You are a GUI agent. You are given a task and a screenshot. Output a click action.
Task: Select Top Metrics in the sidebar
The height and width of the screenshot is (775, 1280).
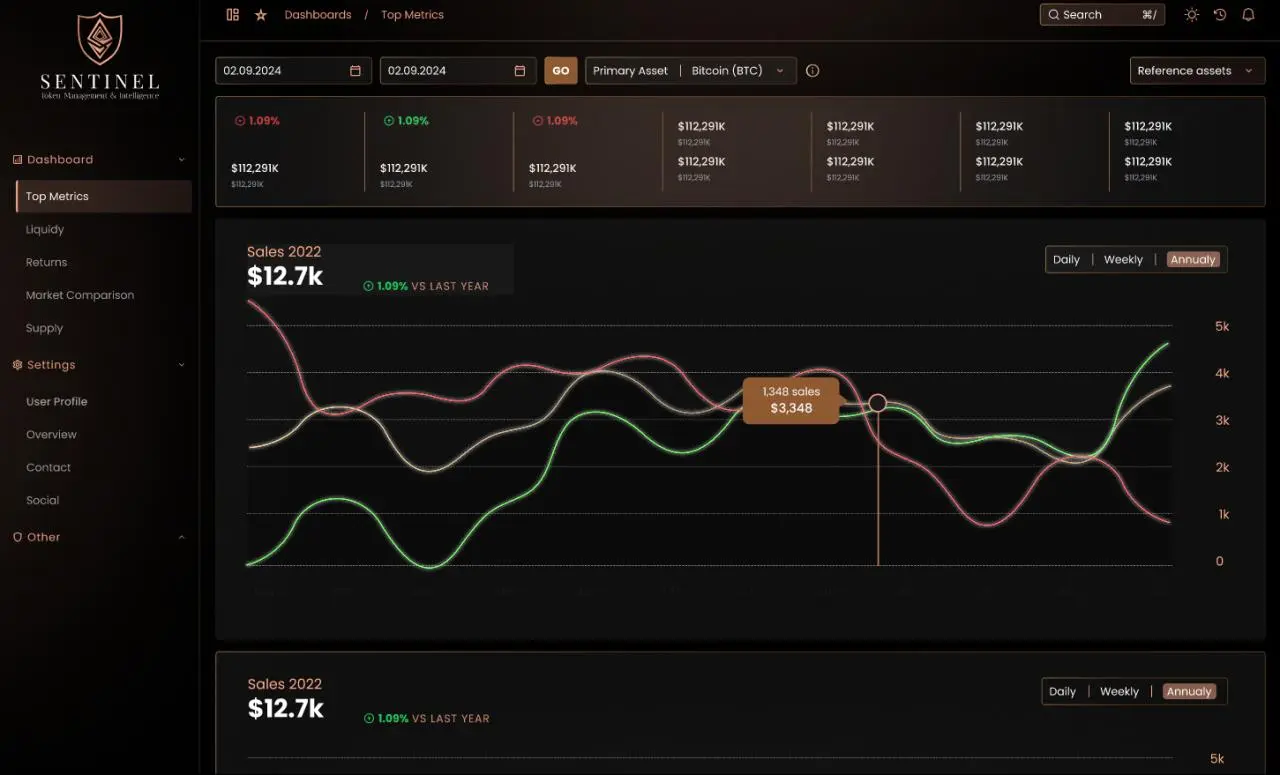coord(103,197)
